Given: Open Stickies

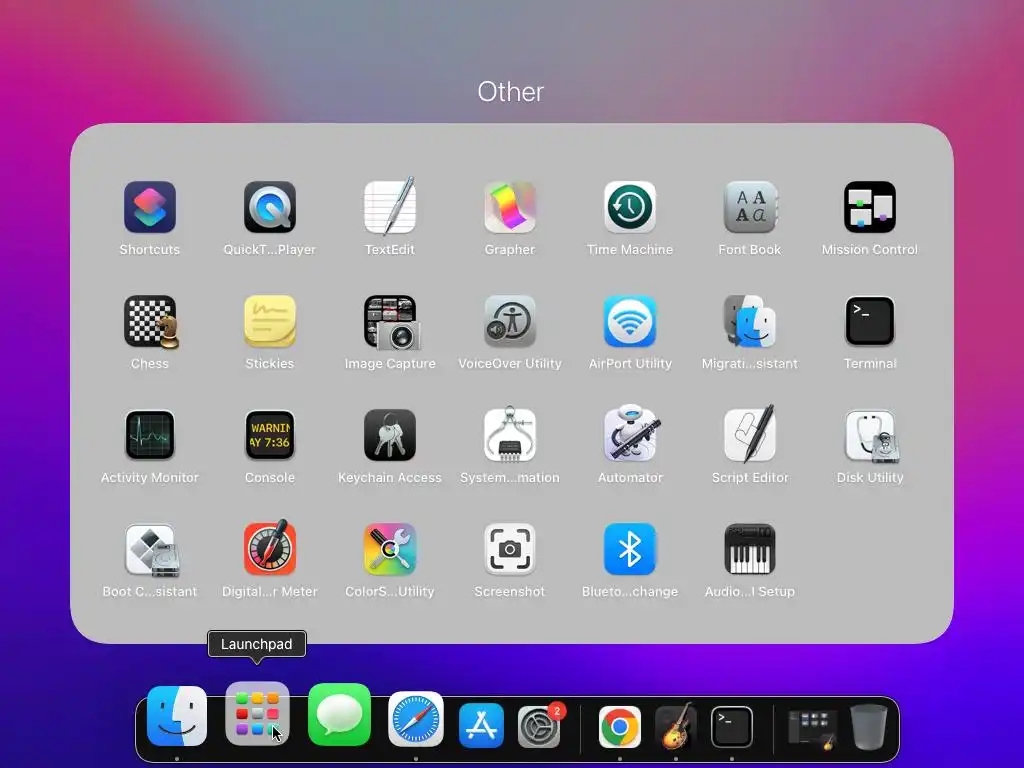Looking at the screenshot, I should 270,321.
